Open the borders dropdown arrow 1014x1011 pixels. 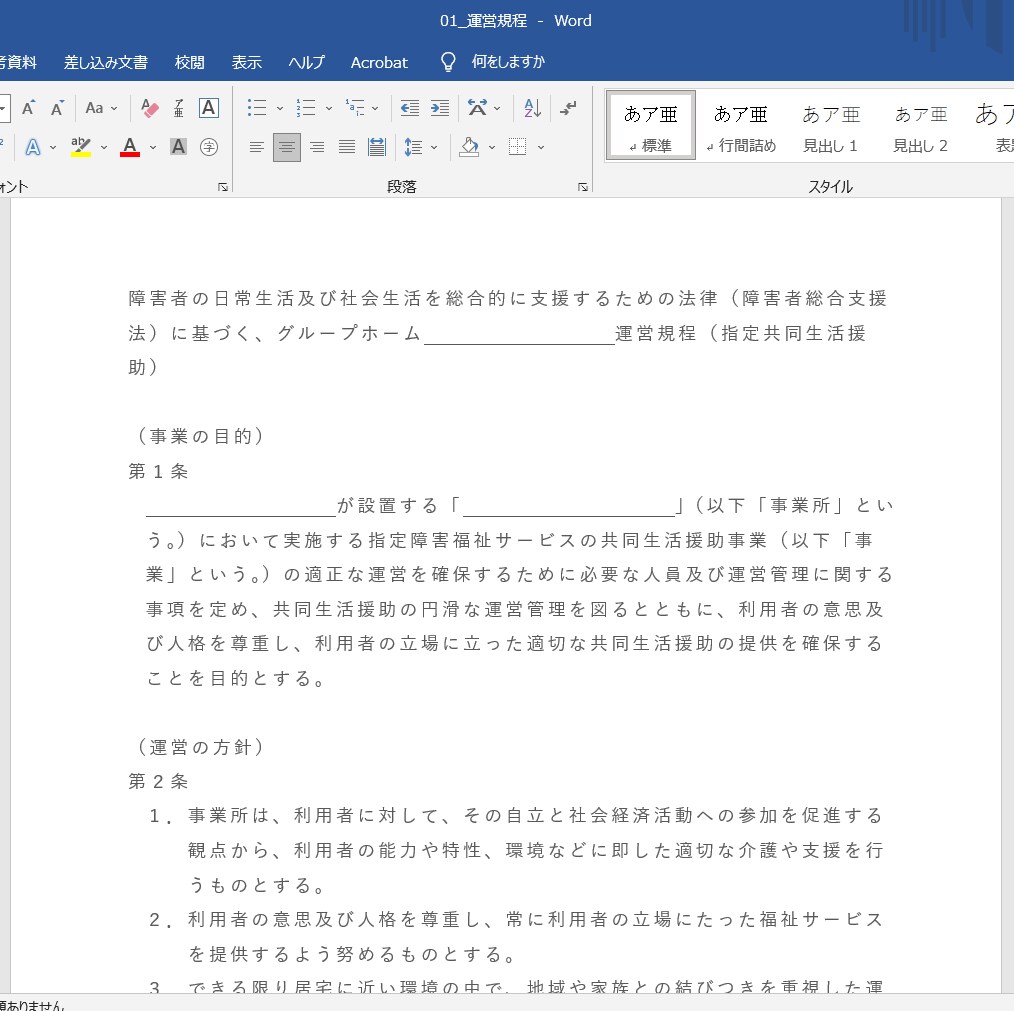click(x=541, y=147)
